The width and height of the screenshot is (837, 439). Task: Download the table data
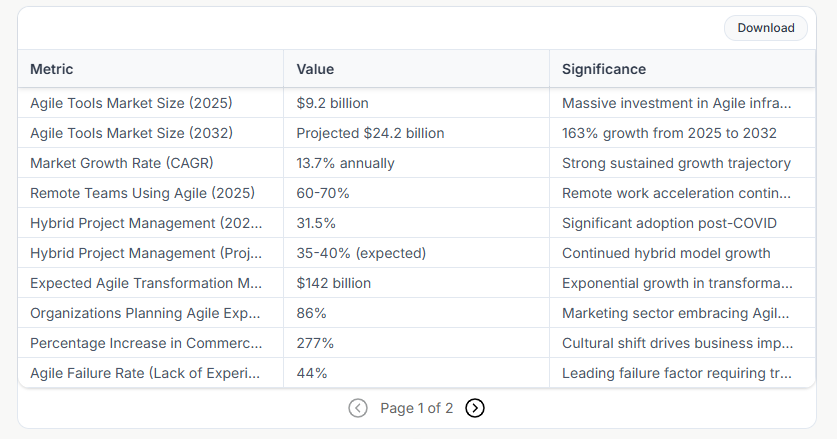765,28
